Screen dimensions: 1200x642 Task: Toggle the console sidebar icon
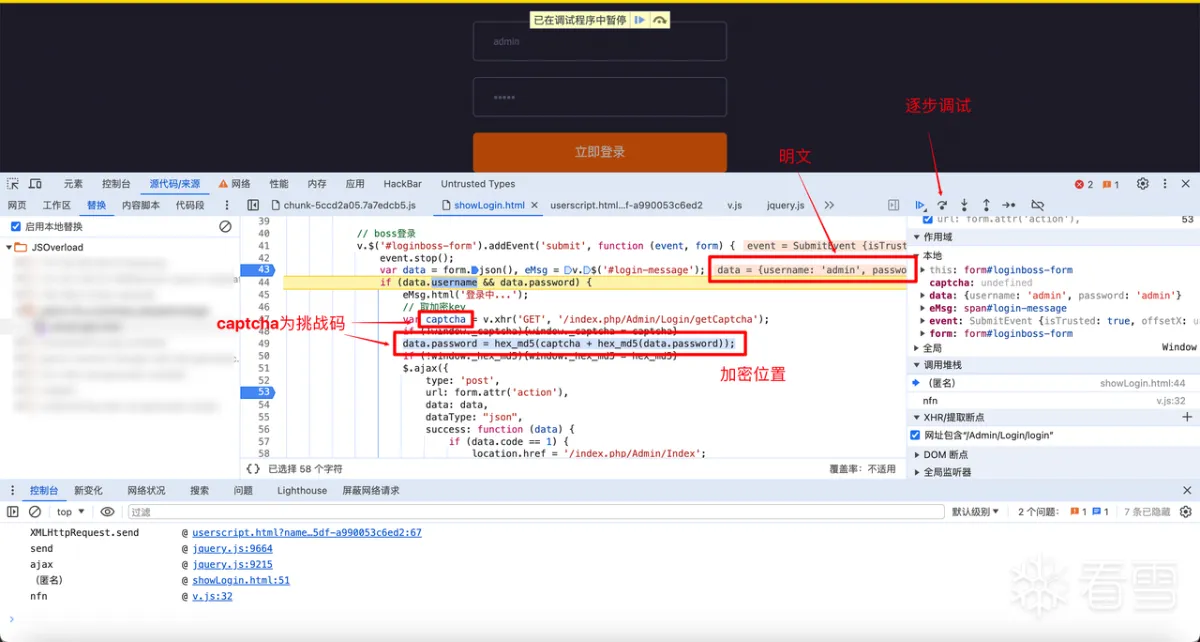(13, 512)
